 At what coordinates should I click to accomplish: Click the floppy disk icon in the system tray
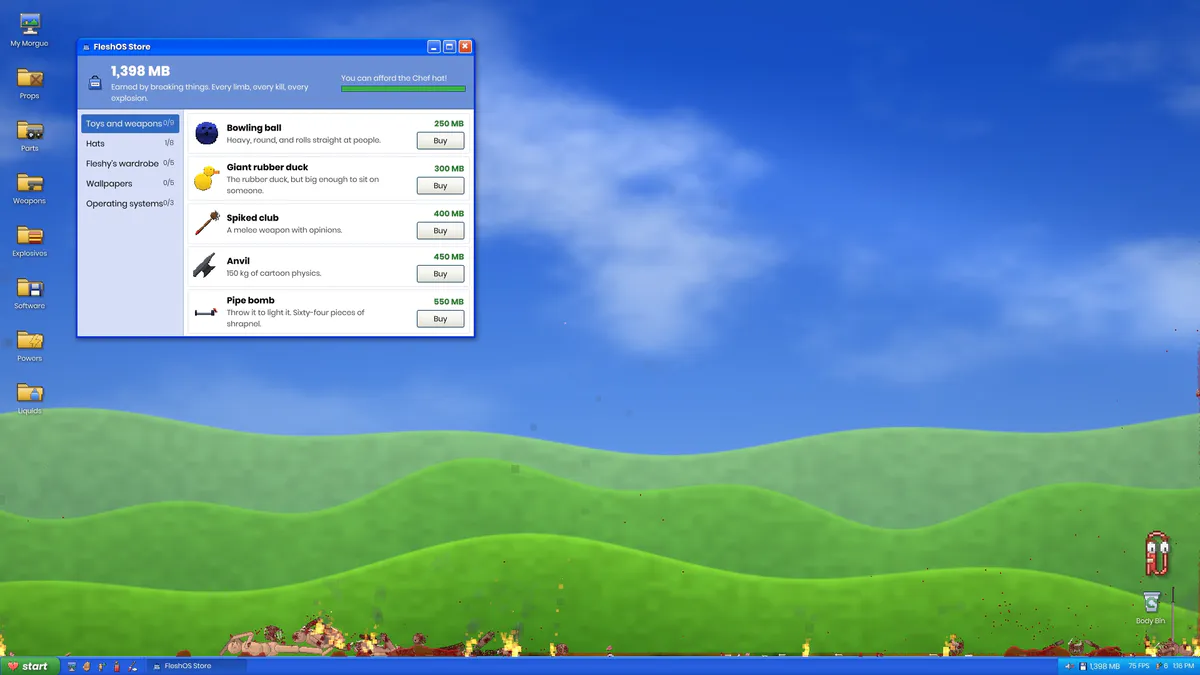point(1083,666)
